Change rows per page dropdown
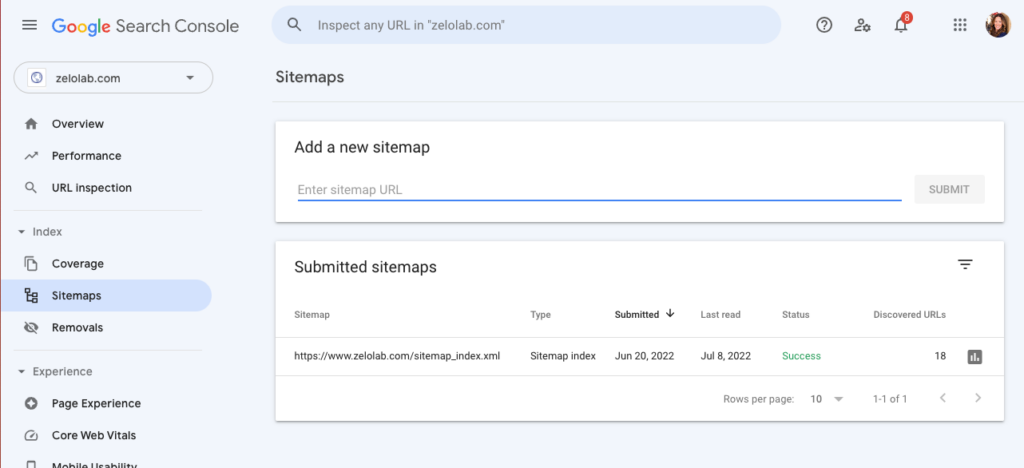Viewport: 1024px width, 468px height. (827, 399)
